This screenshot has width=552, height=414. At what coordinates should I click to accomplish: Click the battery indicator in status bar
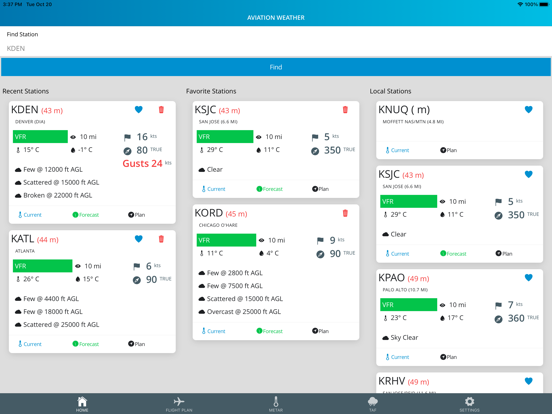pyautogui.click(x=544, y=4)
